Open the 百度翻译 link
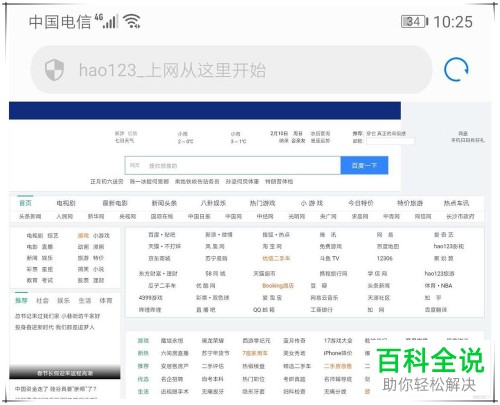Image resolution: width=500 pixels, height=405 pixels. click(x=436, y=310)
